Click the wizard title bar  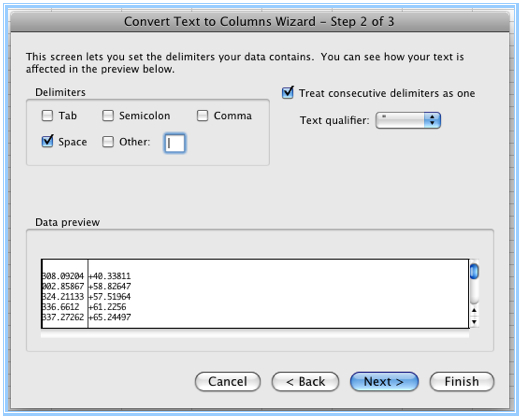coord(259,22)
